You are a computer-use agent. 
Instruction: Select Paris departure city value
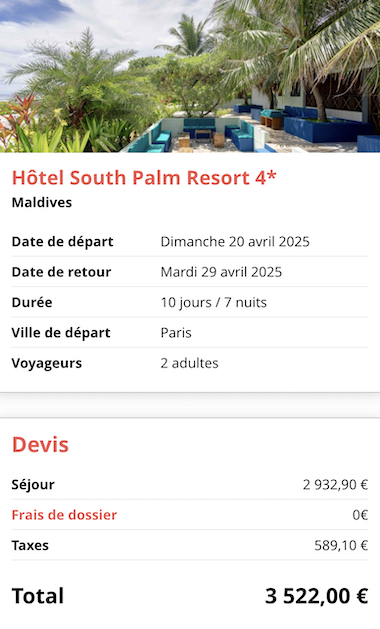[x=176, y=333]
